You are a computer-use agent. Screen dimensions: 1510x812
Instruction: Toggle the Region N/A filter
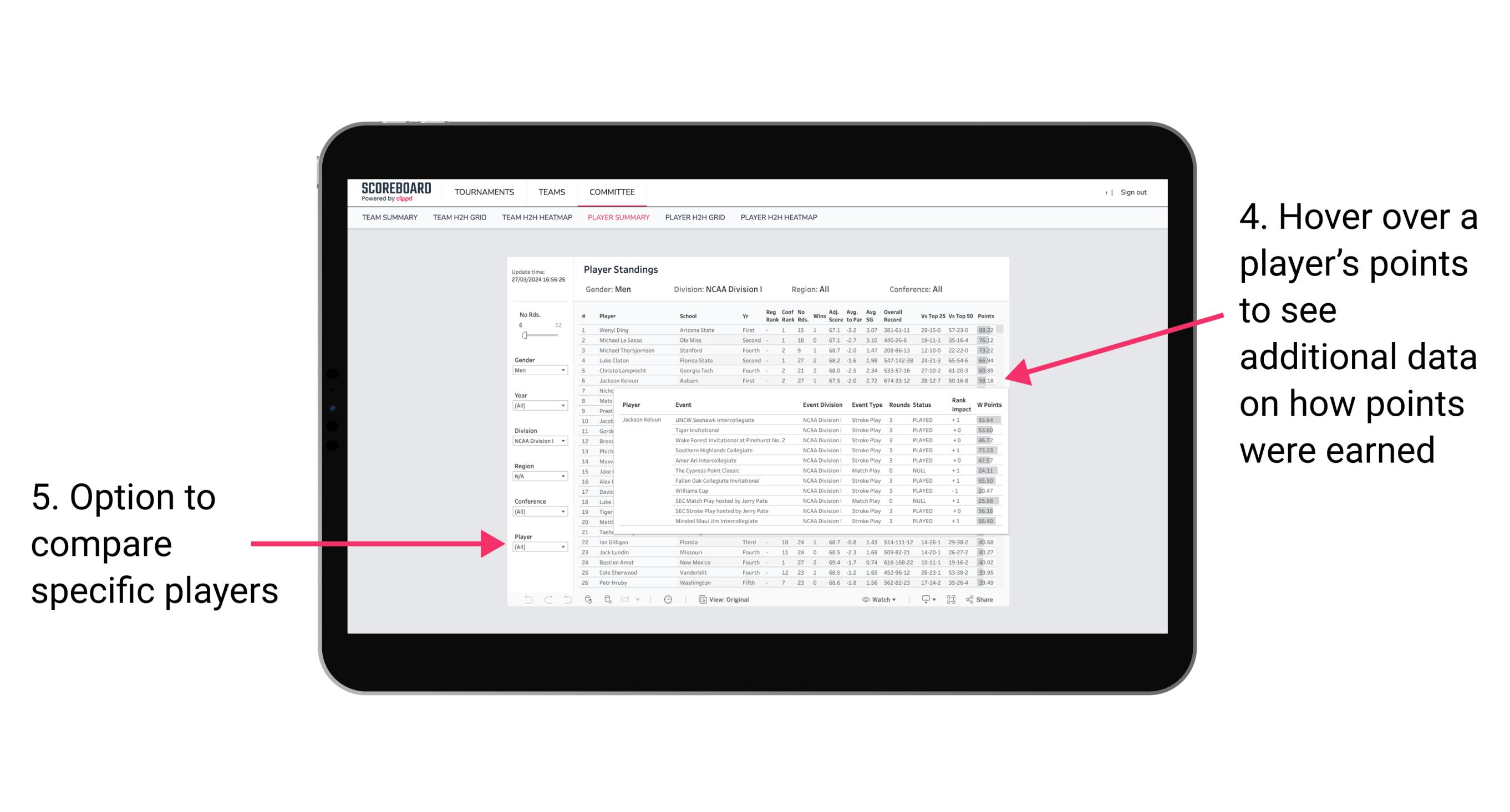pos(537,477)
